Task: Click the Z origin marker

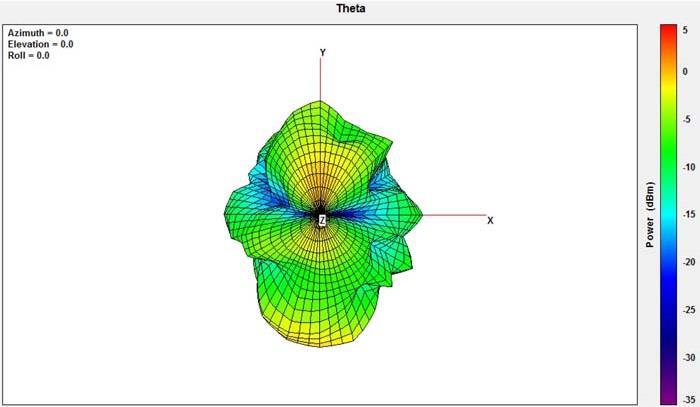Action: [322, 220]
